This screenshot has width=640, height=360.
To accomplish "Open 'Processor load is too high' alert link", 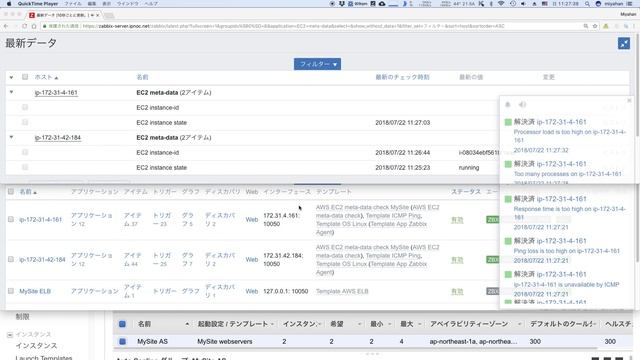I will coord(569,136).
